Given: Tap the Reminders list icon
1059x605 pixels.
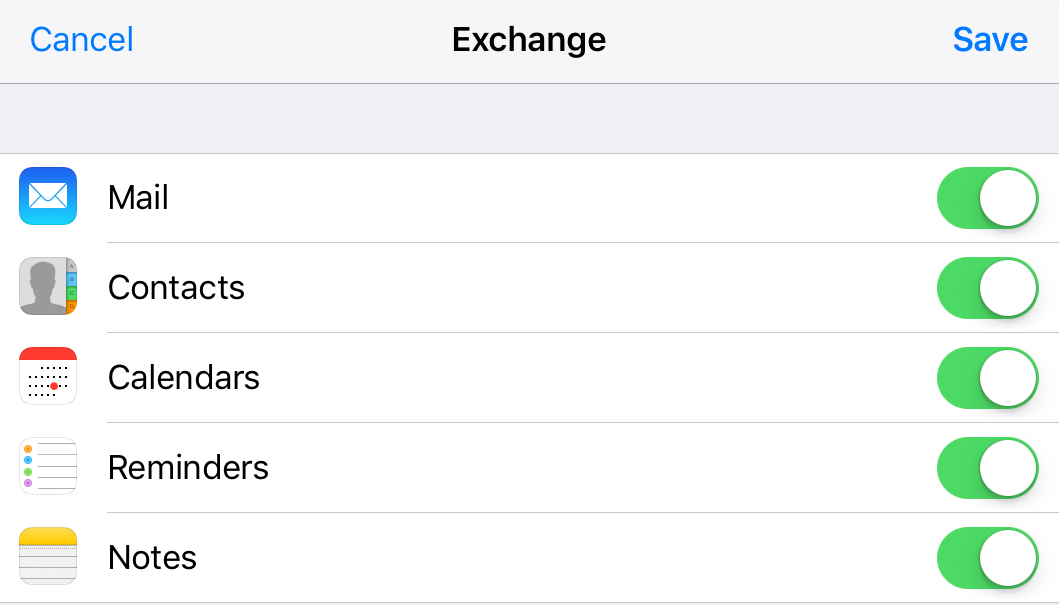Looking at the screenshot, I should pos(48,466).
